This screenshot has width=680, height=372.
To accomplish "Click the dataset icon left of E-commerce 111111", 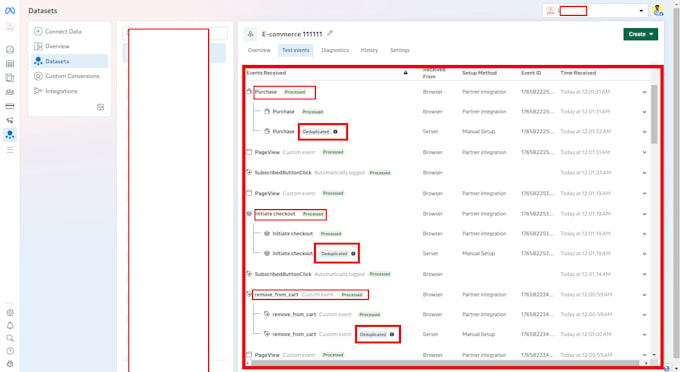I will click(250, 34).
